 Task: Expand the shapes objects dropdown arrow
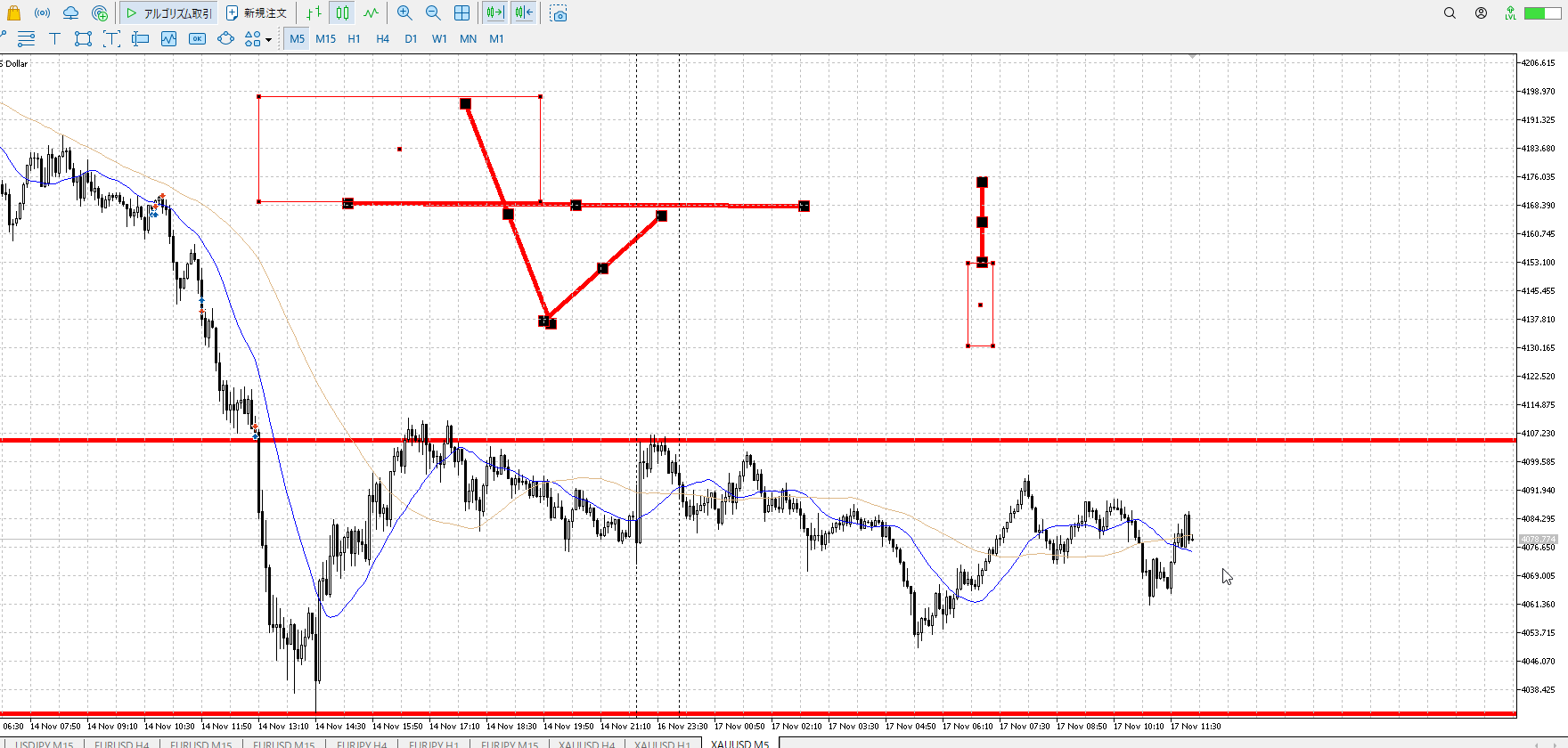[x=268, y=40]
